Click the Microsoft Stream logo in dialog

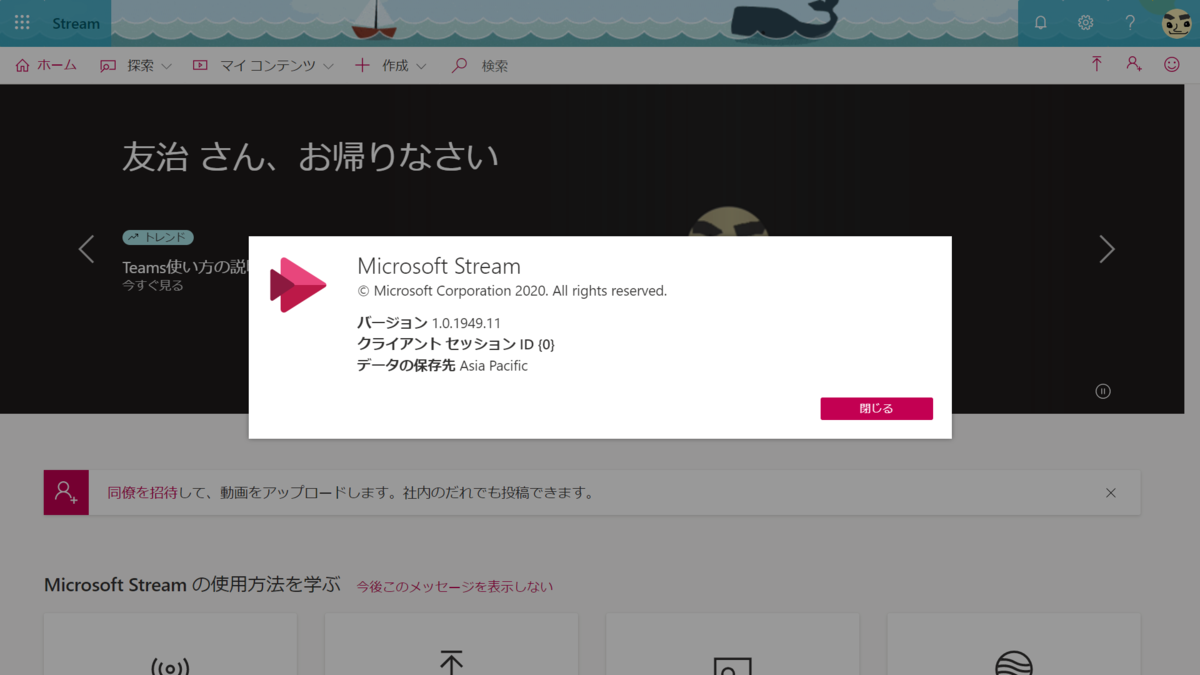click(298, 285)
